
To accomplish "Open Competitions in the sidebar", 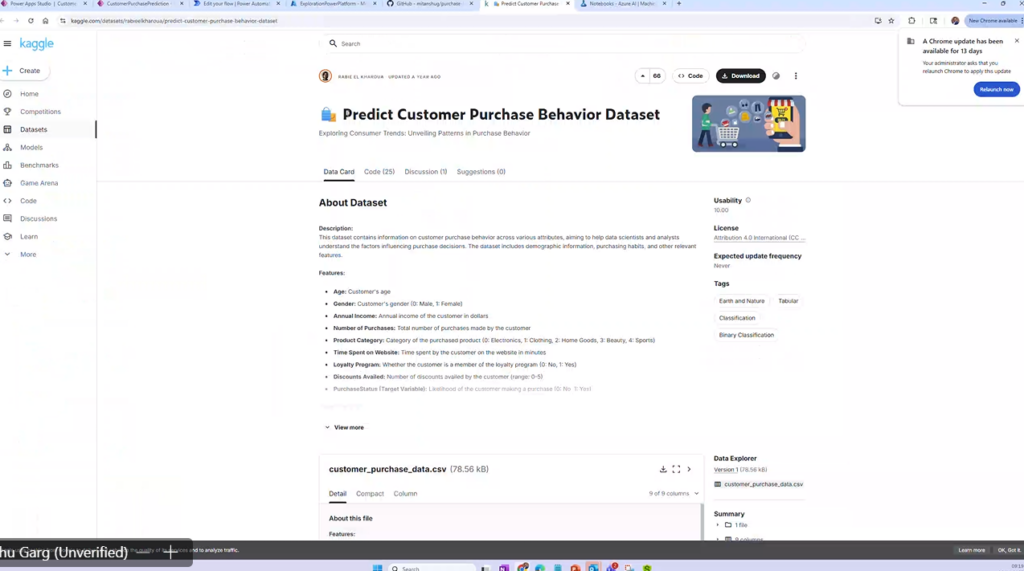I will (40, 112).
